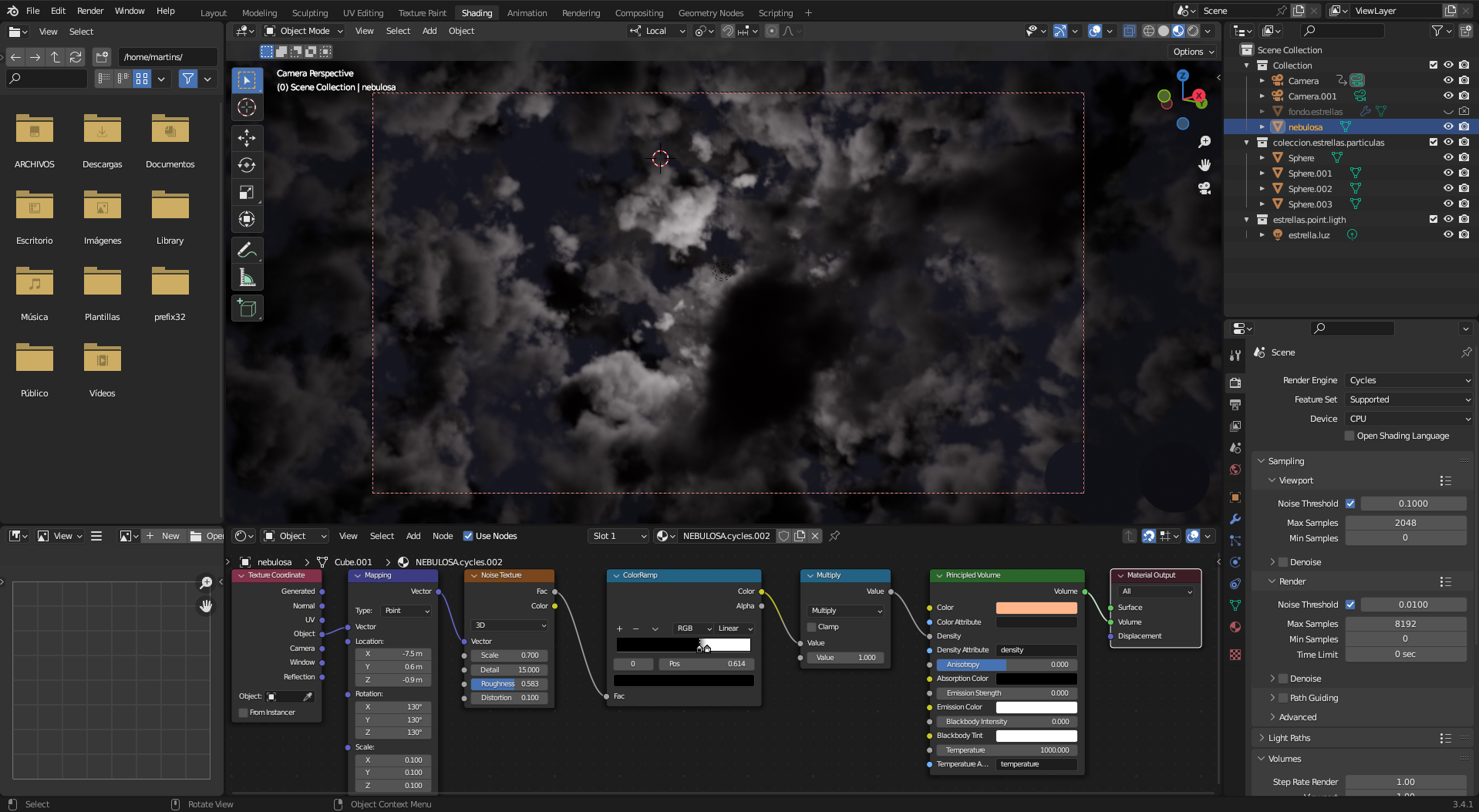Toggle Render Noise Threshold checkbox
Viewport: 1479px width, 812px height.
coord(1350,605)
